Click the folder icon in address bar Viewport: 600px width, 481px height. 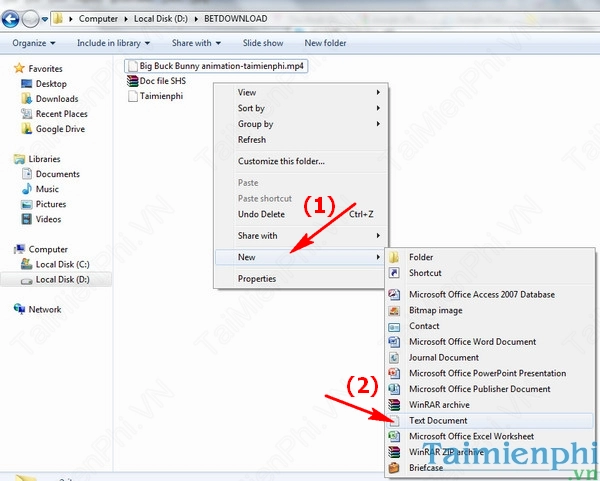[x=57, y=19]
